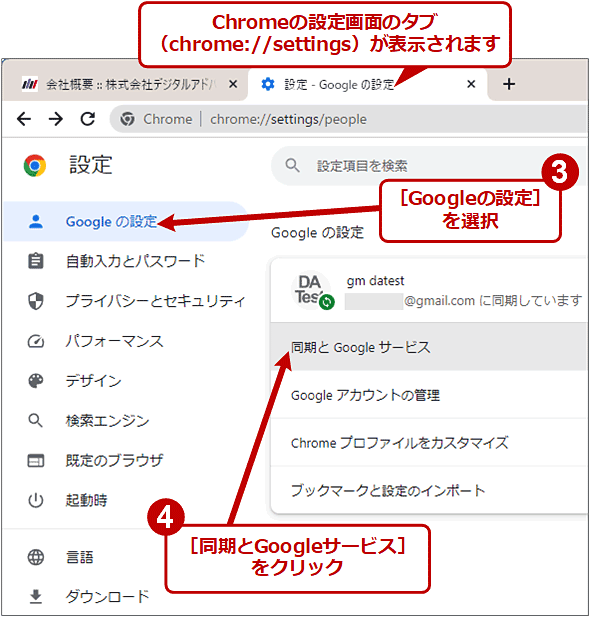This screenshot has height=617, width=590.
Task: Click the Chrome site info icon in address bar
Action: [x=128, y=119]
